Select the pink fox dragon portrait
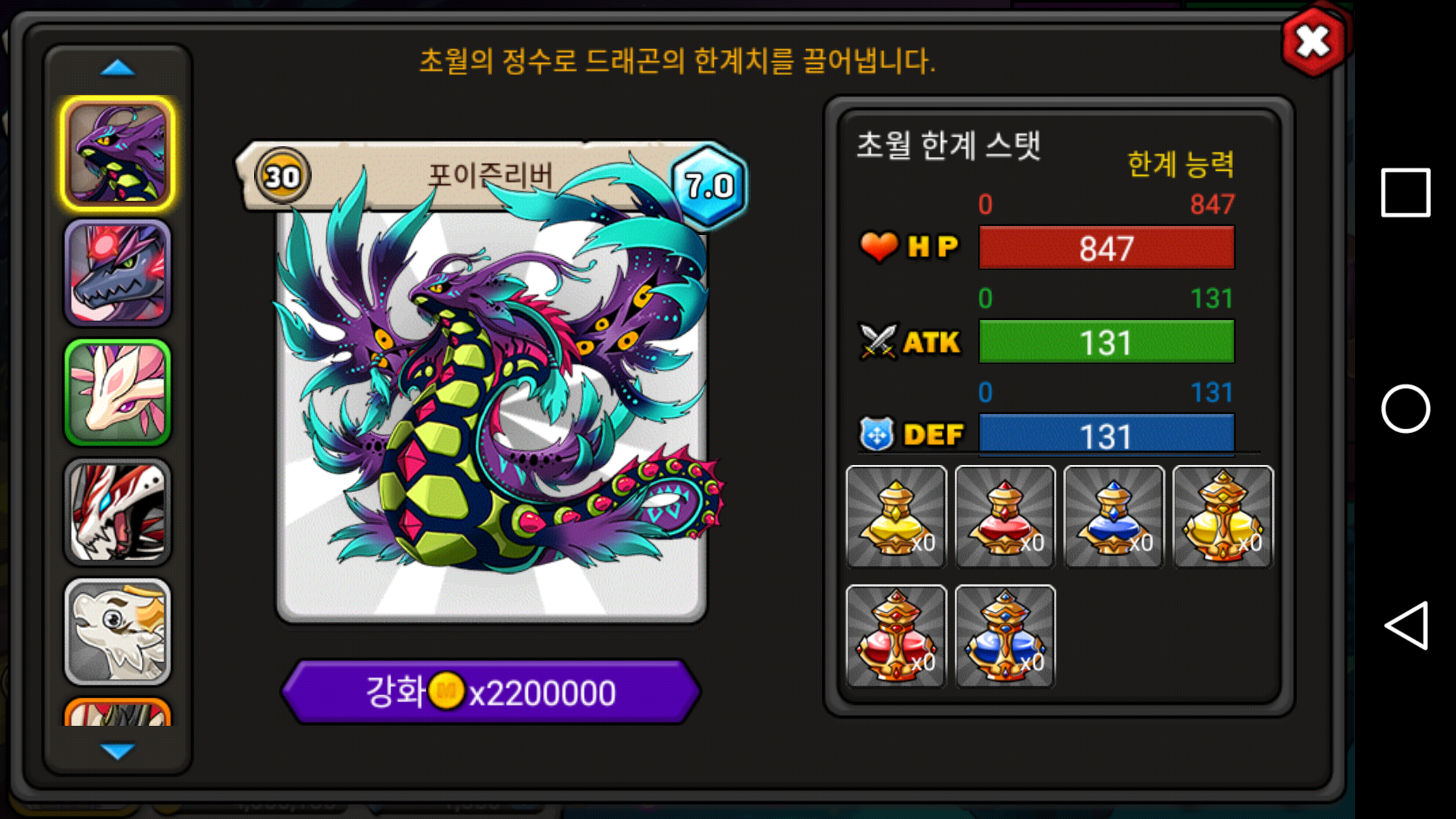Viewport: 1456px width, 819px height. point(118,392)
